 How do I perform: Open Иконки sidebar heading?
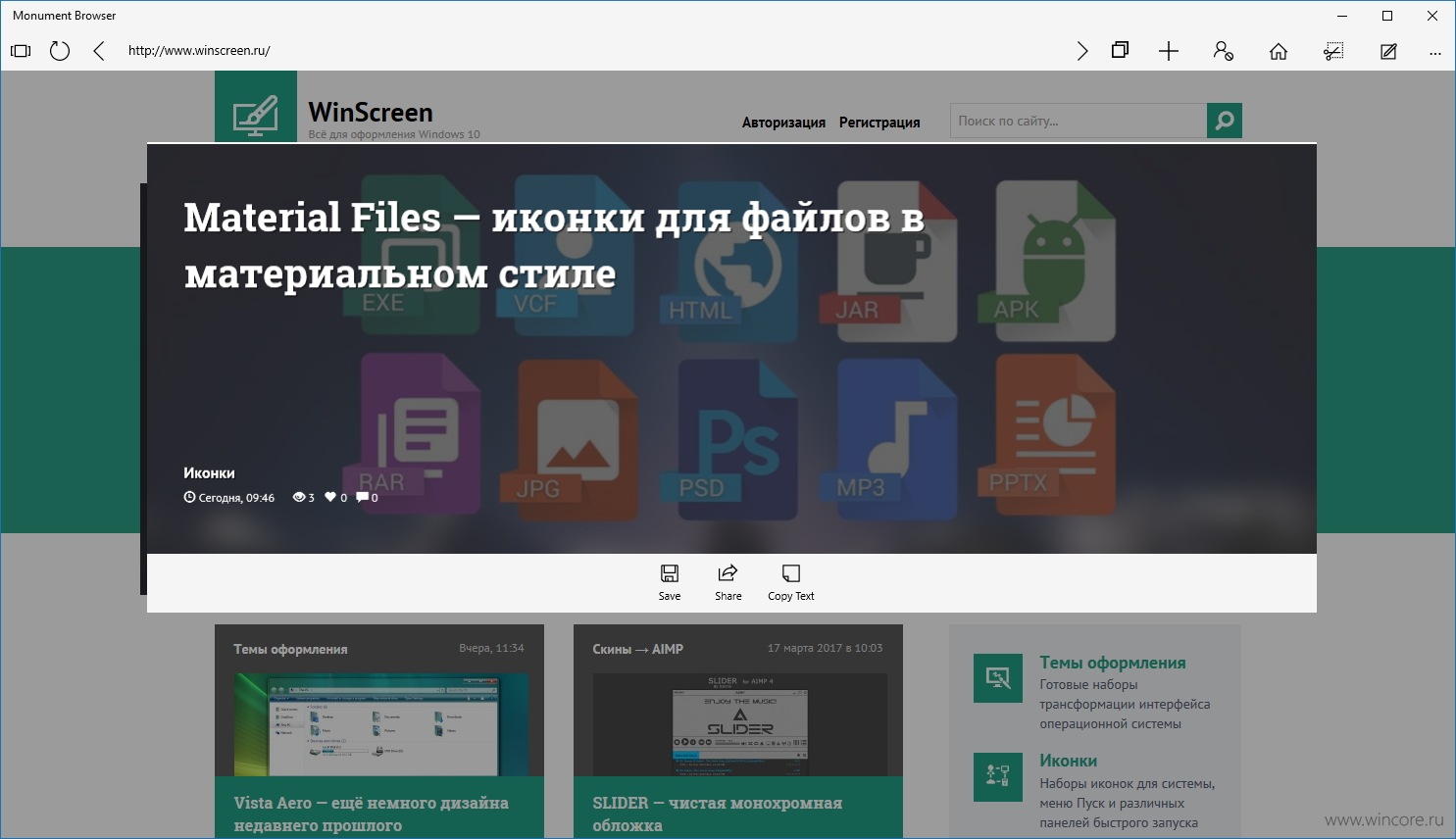click(x=1068, y=761)
